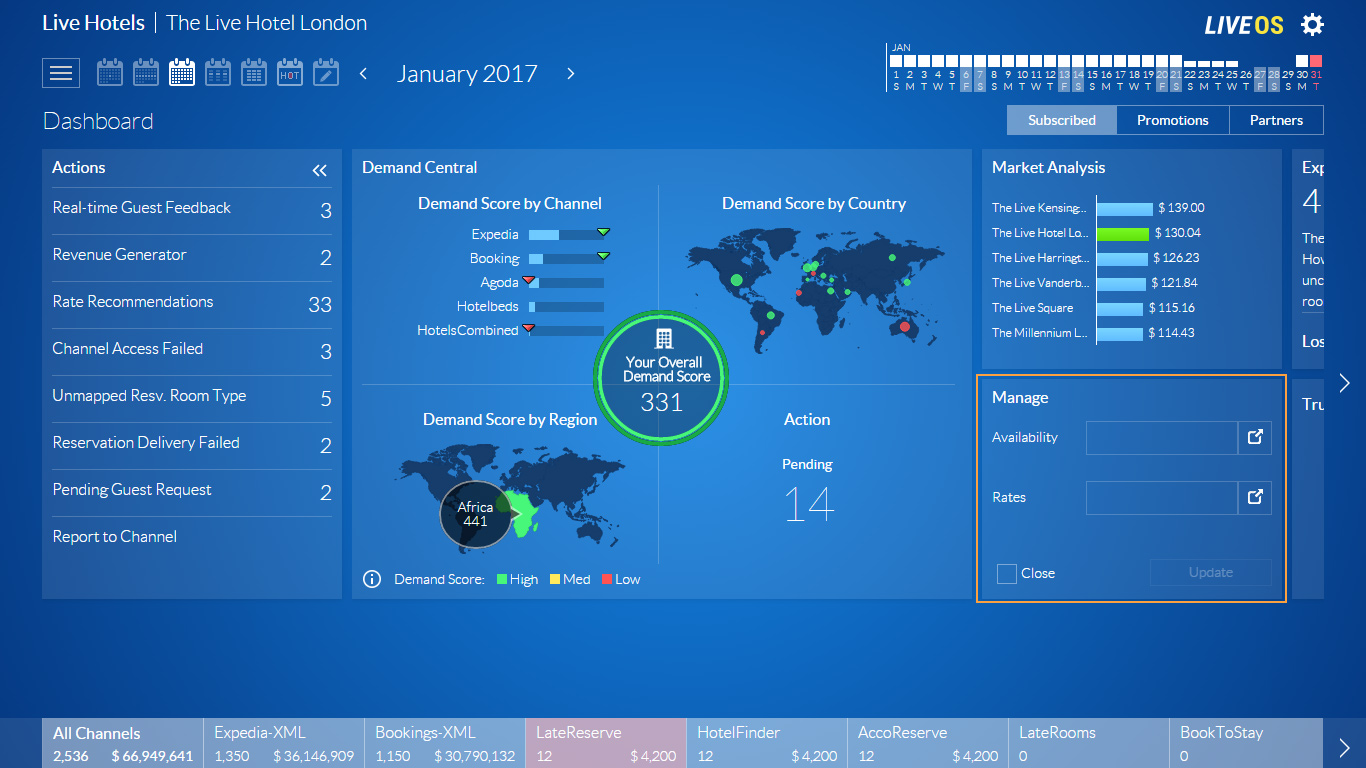This screenshot has width=1366, height=768.
Task: Expand the Booking demand score dropdown
Action: [x=603, y=257]
